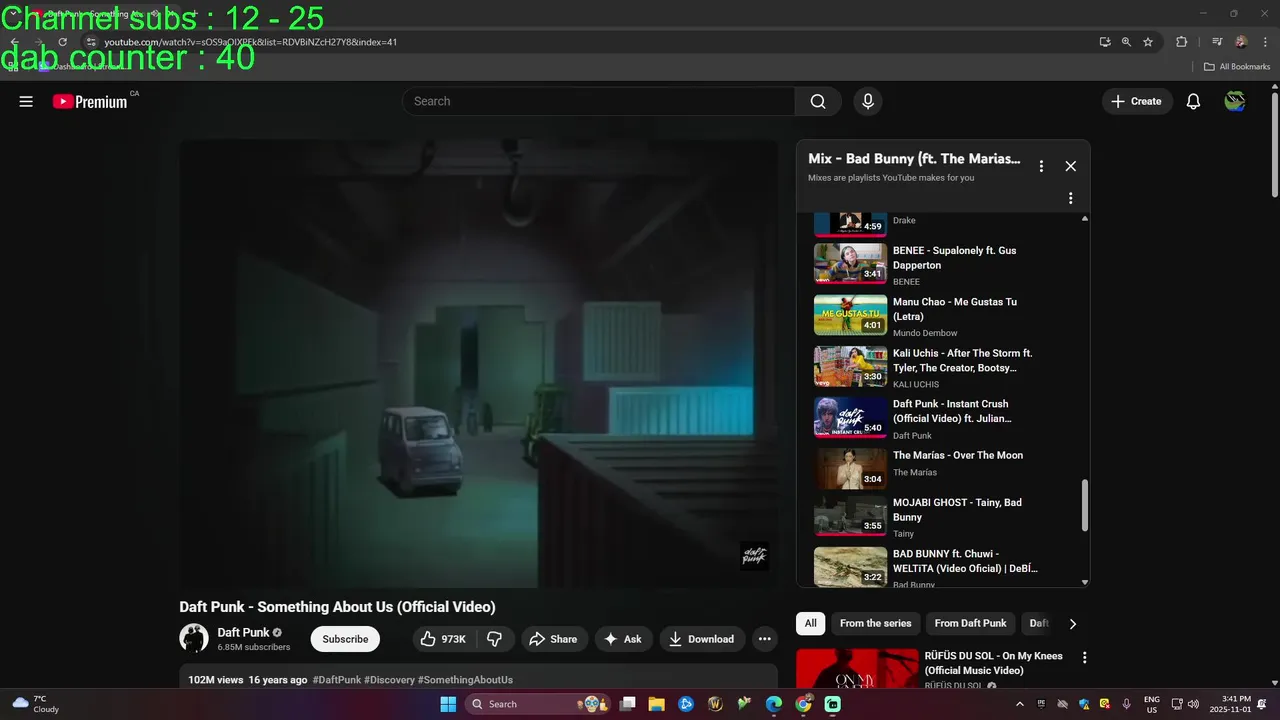Open the Mix playlist header options menu
This screenshot has width=1280, height=720.
1041,166
